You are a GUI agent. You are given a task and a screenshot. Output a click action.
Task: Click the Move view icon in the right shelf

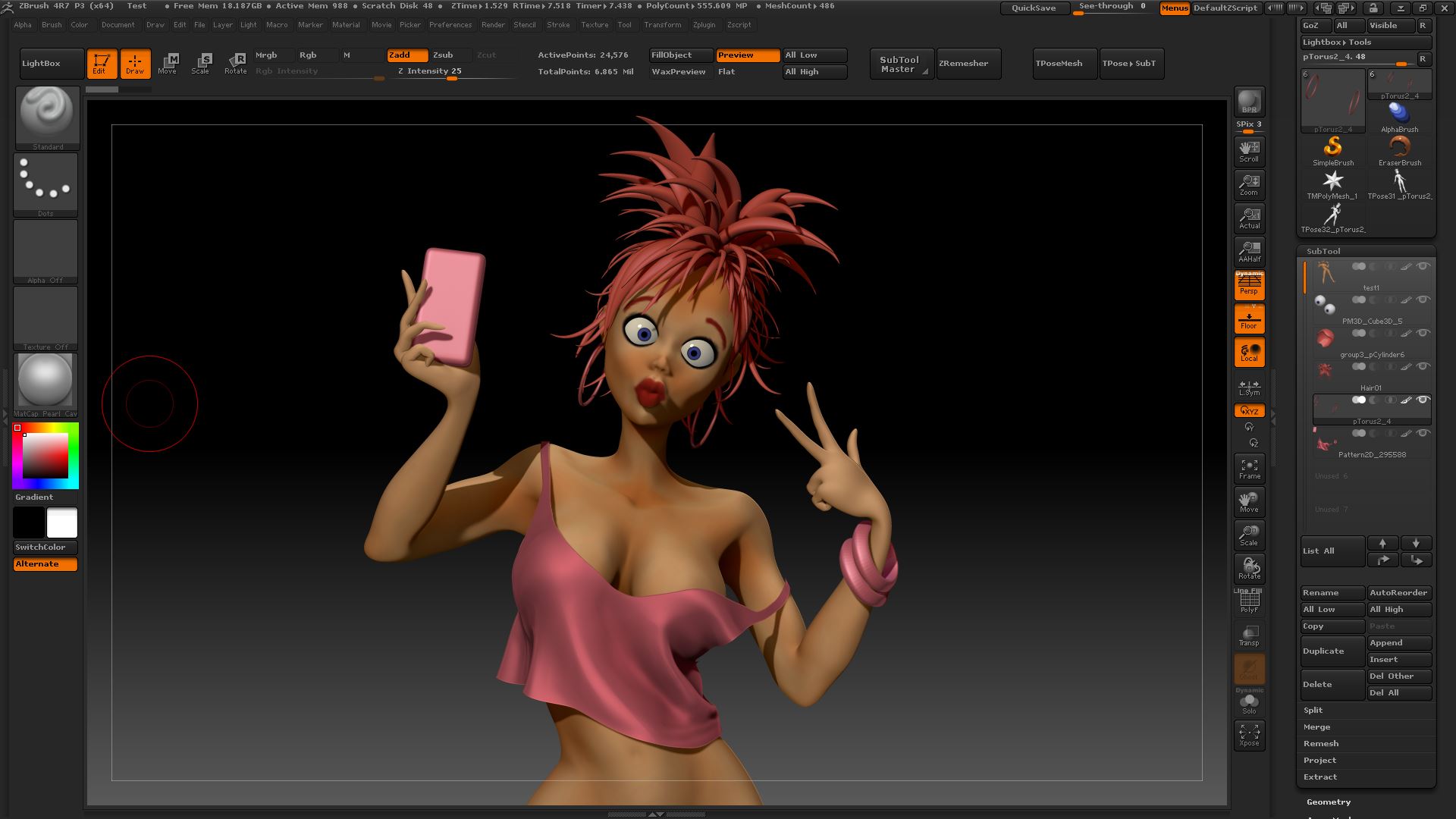coord(1249,501)
